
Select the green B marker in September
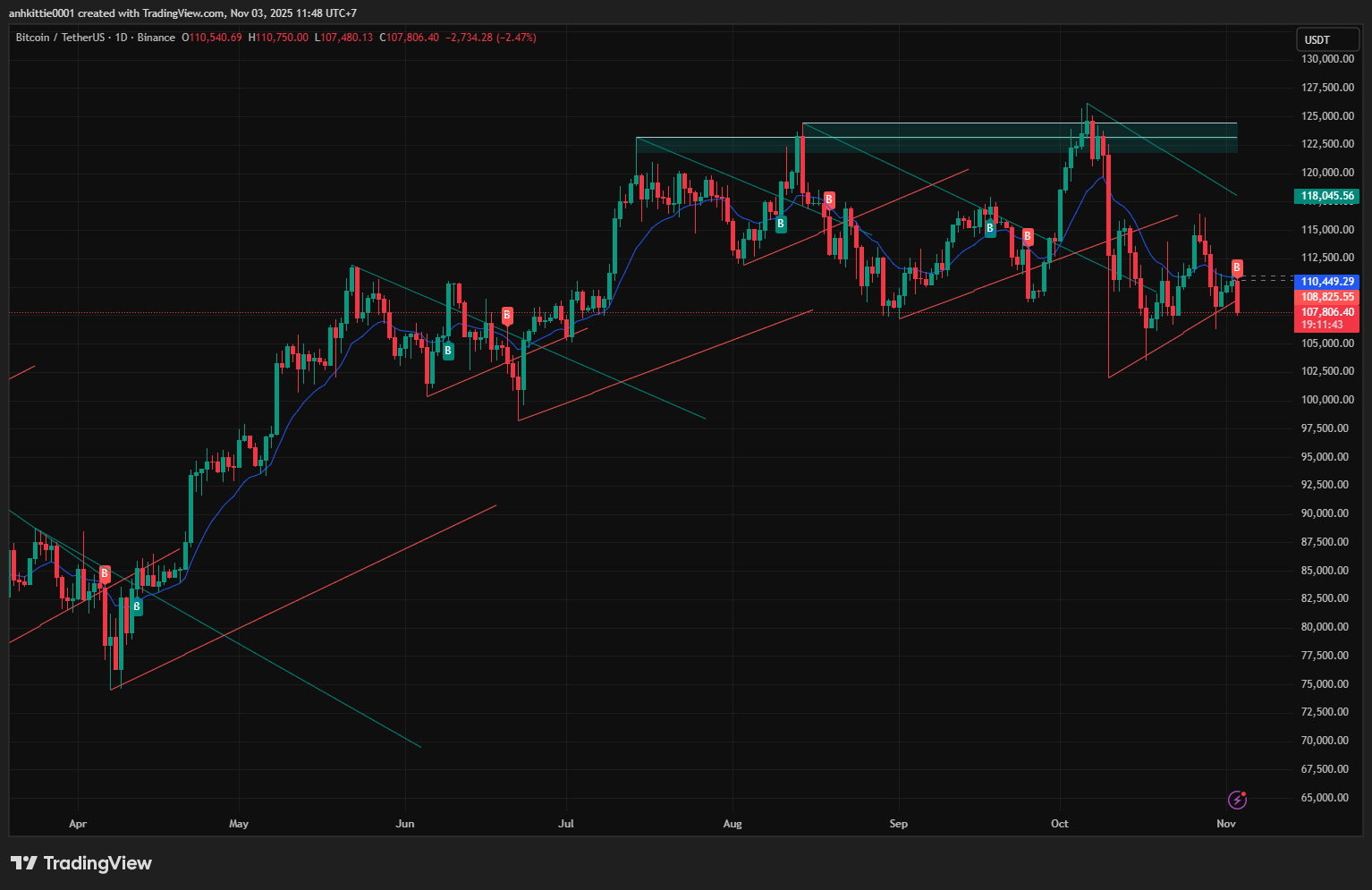point(990,229)
